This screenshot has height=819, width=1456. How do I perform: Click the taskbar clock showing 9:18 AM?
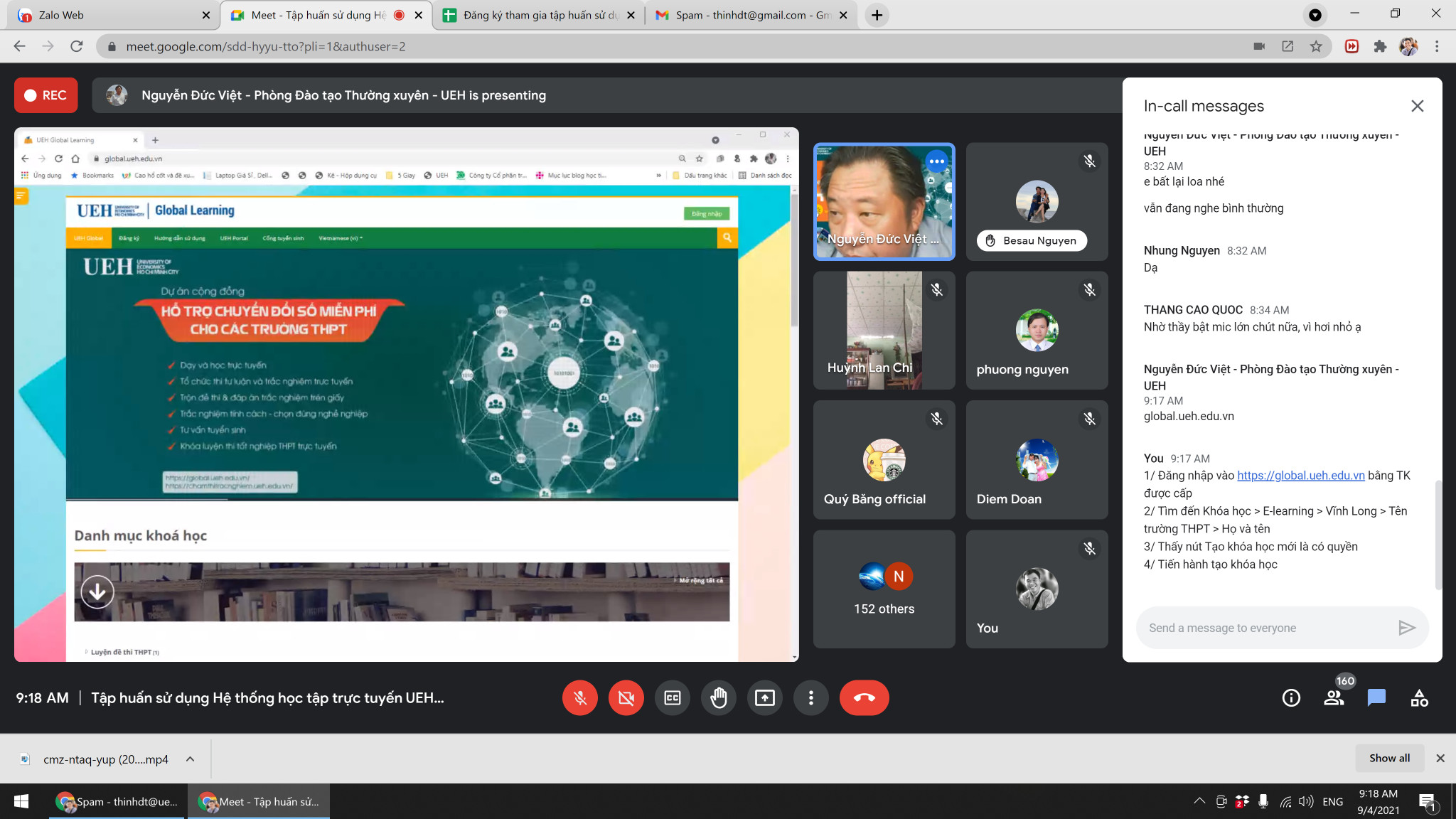pos(1379,801)
